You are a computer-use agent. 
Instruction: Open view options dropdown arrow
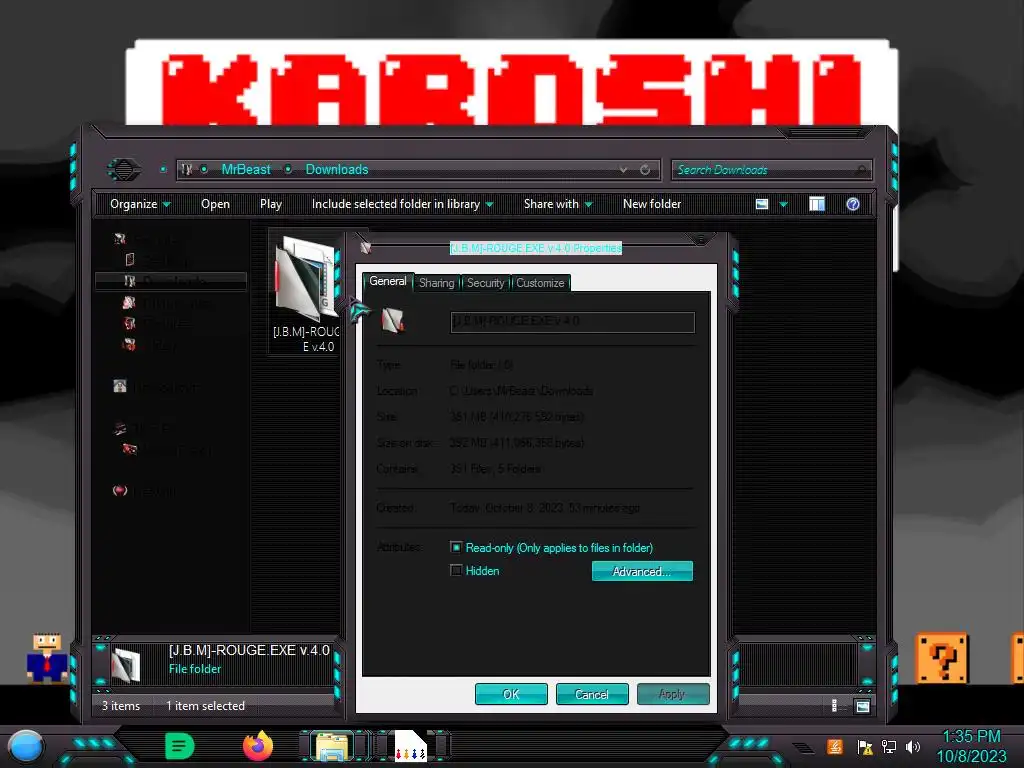(784, 204)
